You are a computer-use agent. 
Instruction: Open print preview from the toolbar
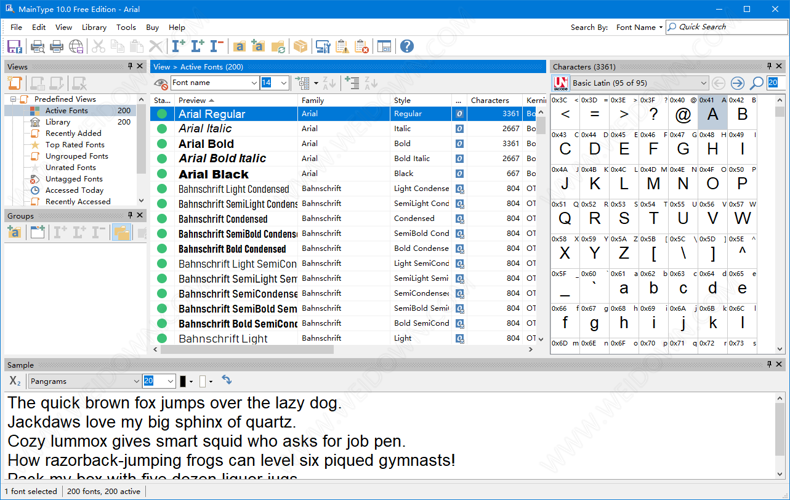(x=37, y=46)
